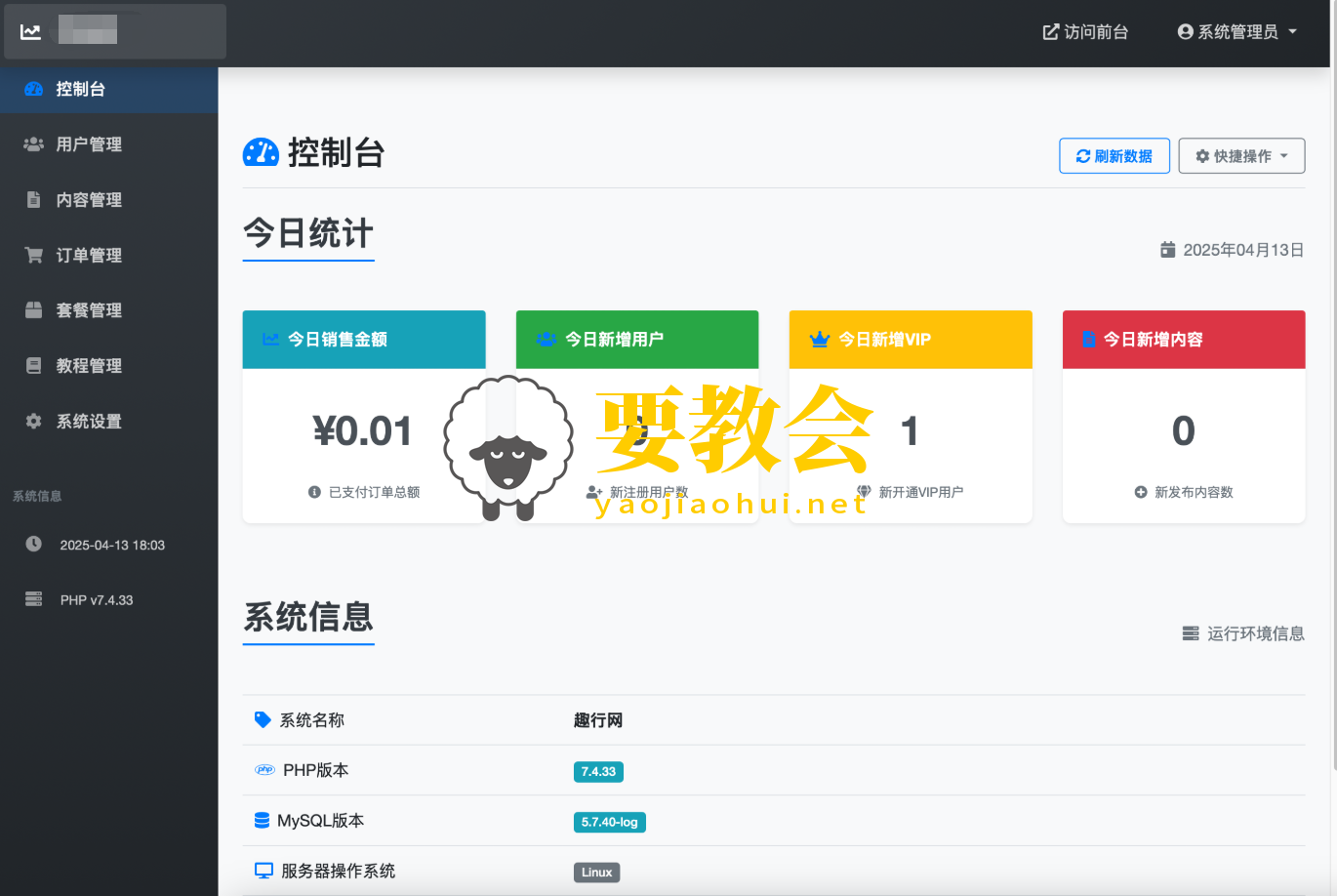Viewport: 1337px width, 896px height.
Task: Click the server icon beside PHP v7.4.33
Action: [33, 599]
